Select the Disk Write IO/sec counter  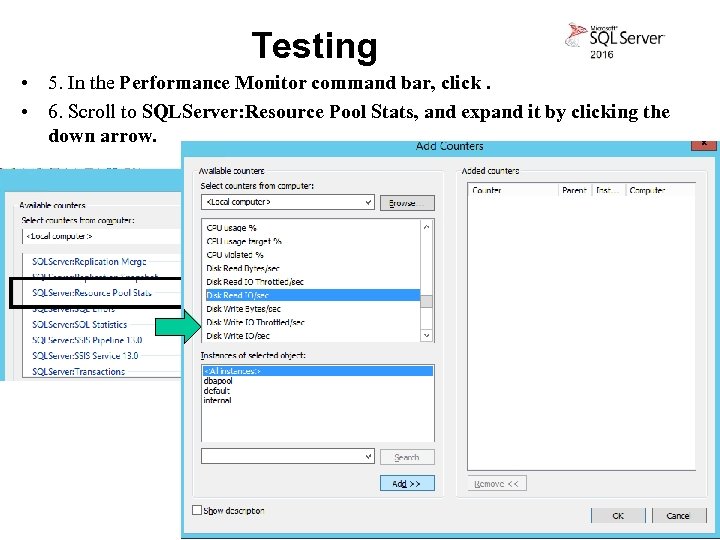(x=238, y=336)
